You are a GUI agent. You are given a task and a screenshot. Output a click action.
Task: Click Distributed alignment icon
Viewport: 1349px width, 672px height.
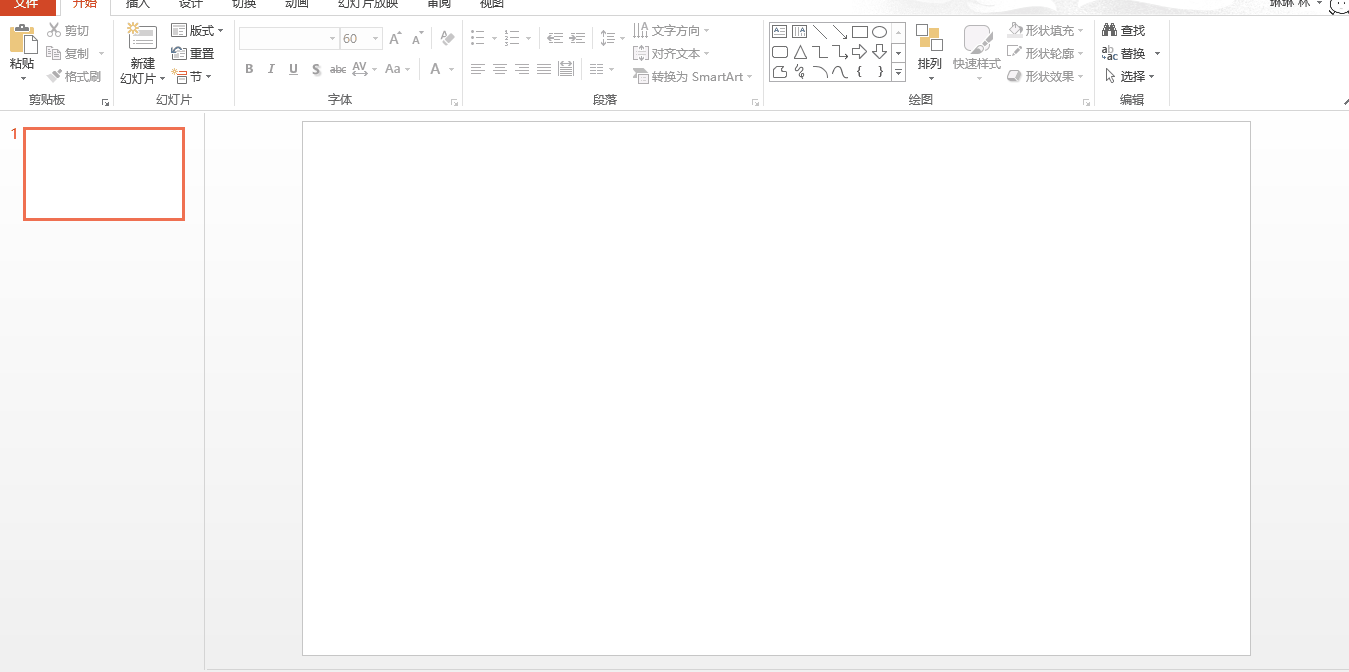point(566,69)
